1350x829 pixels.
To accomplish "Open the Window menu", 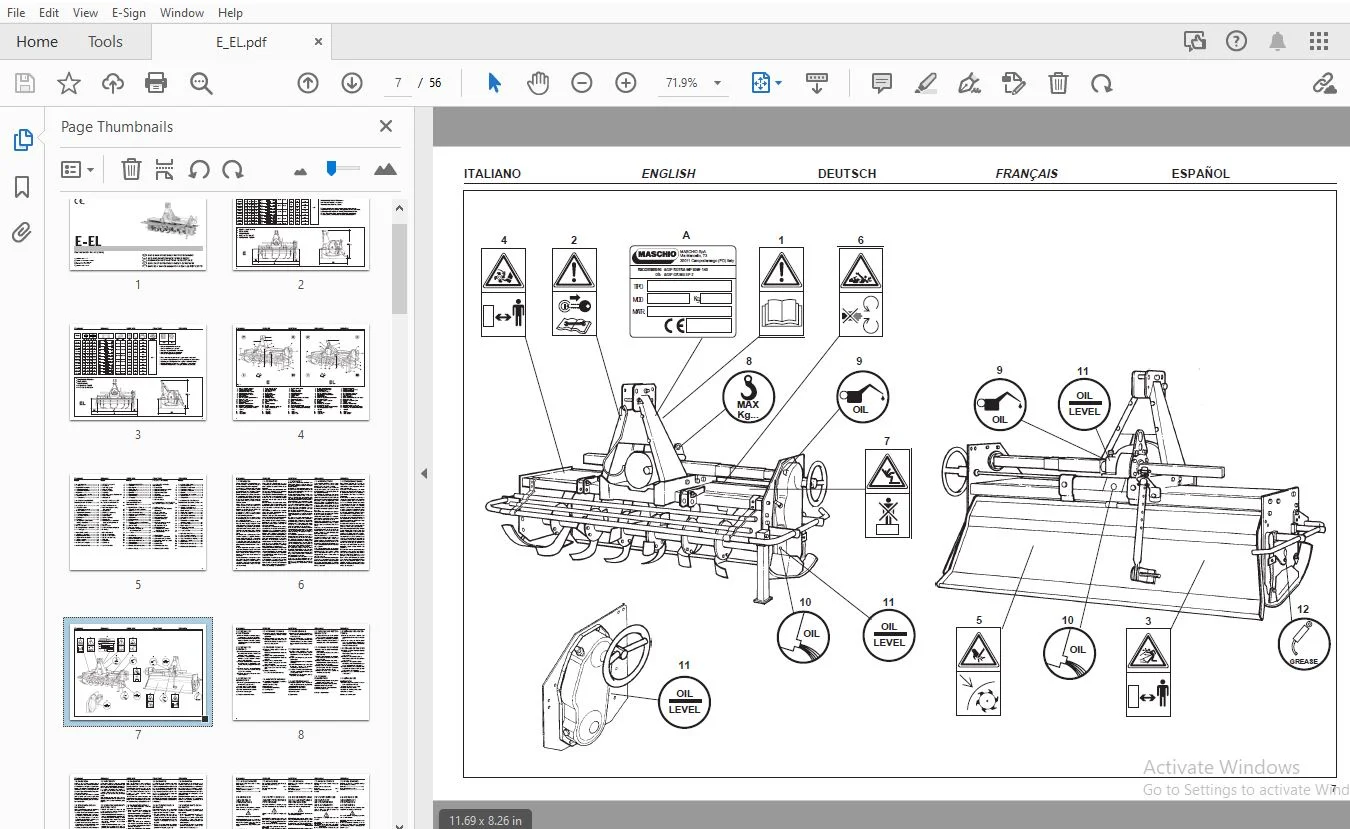I will coord(182,12).
